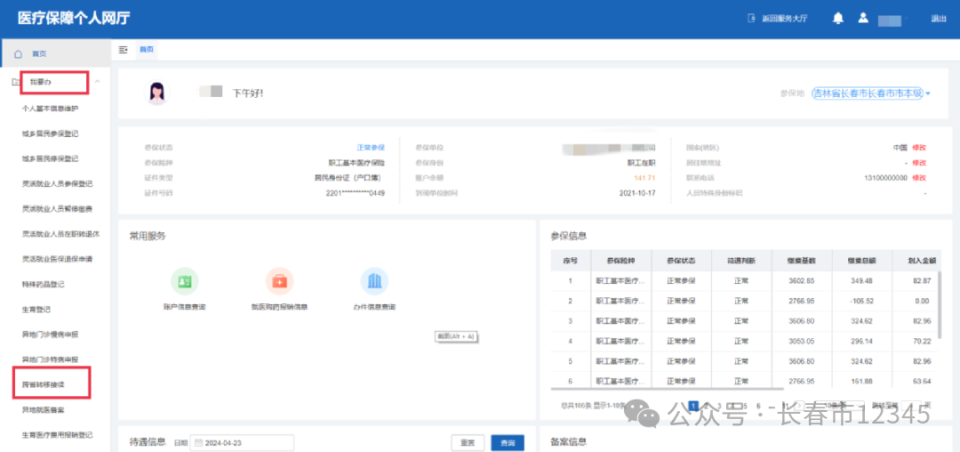
Task: Open 城乡居民停保登记 in sidebar
Action: point(50,159)
